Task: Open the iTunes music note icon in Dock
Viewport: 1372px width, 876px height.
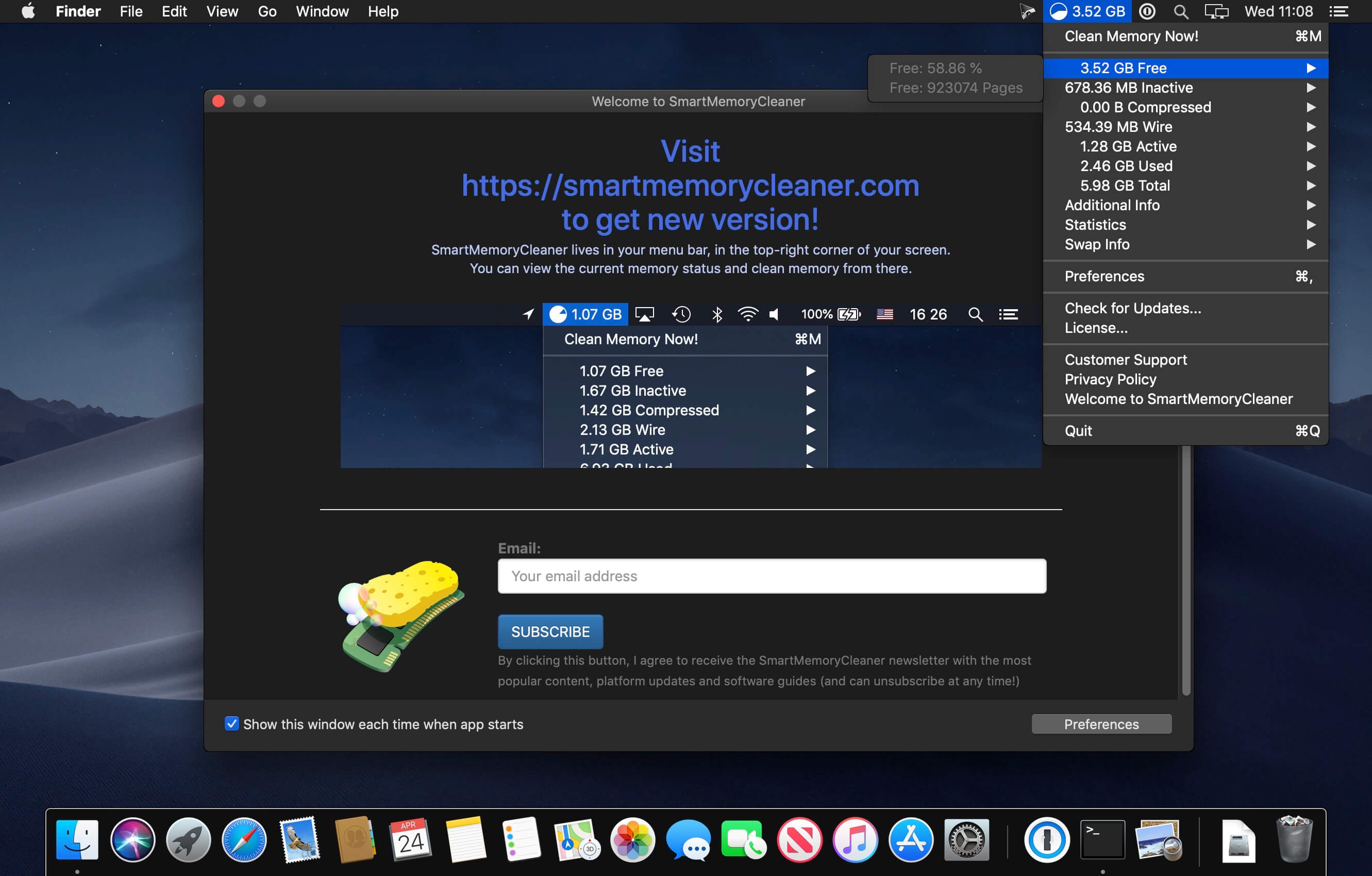Action: pyautogui.click(x=855, y=839)
